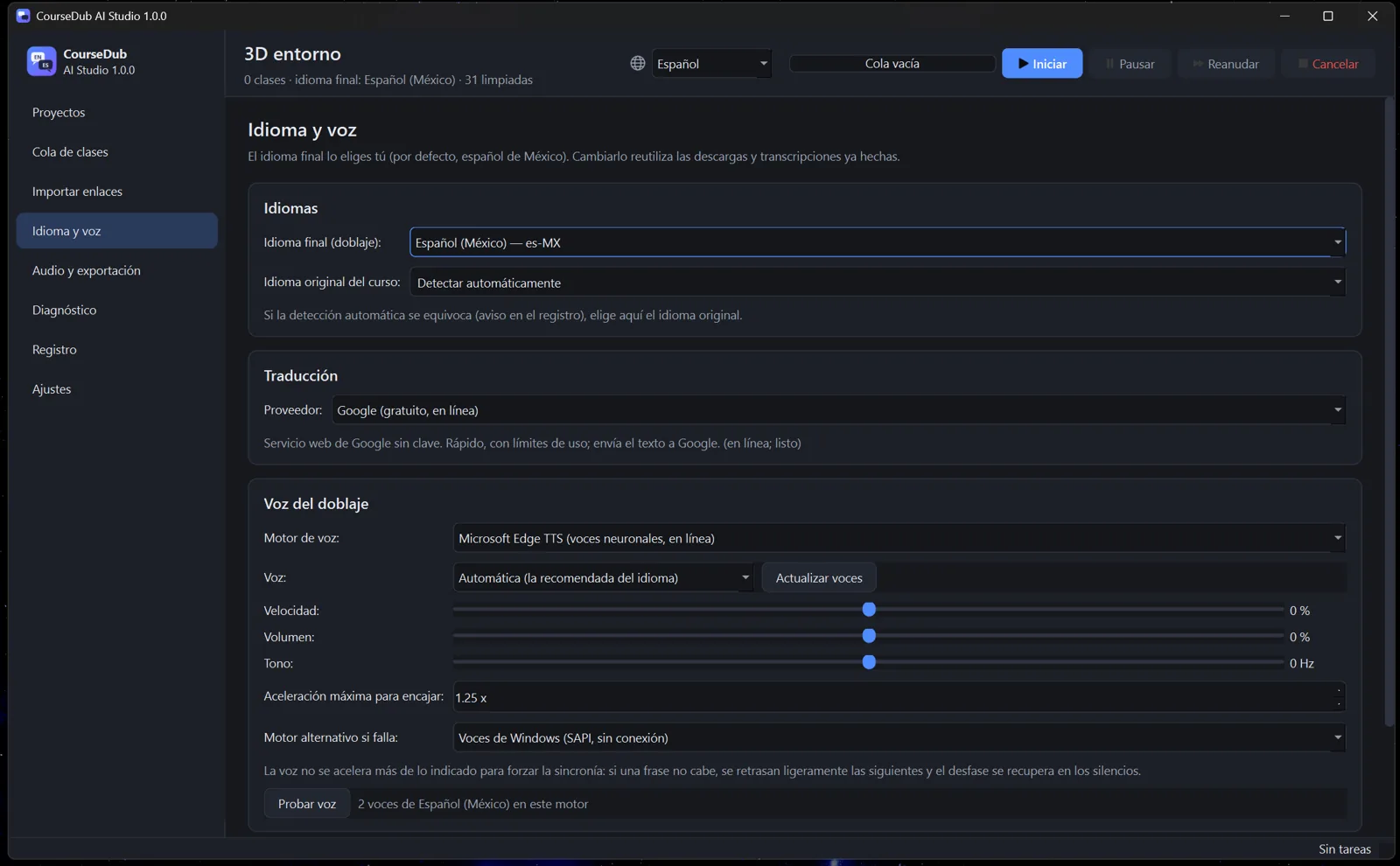Open the interface language dropdown set to Español
The width and height of the screenshot is (1400, 866).
pos(711,63)
